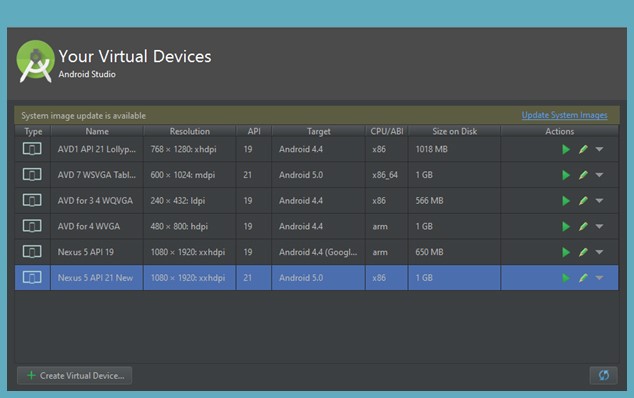Select the AVD for 3 4 WQVGA row
634x398 pixels.
(x=317, y=201)
